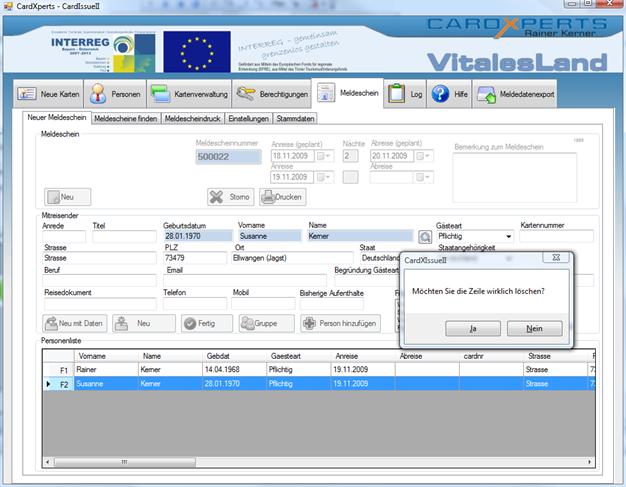The height and width of the screenshot is (487, 626).
Task: Confirm deletion with Ja button
Action: (473, 329)
